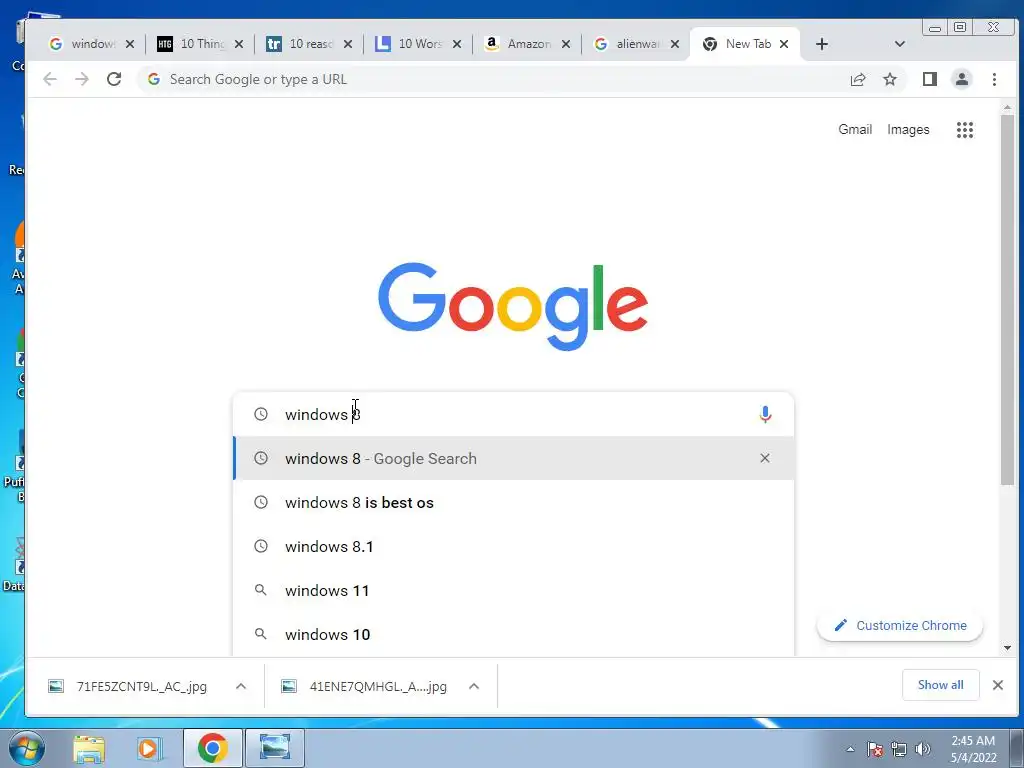
Task: Close the '10 reasc' tab
Action: 347,44
